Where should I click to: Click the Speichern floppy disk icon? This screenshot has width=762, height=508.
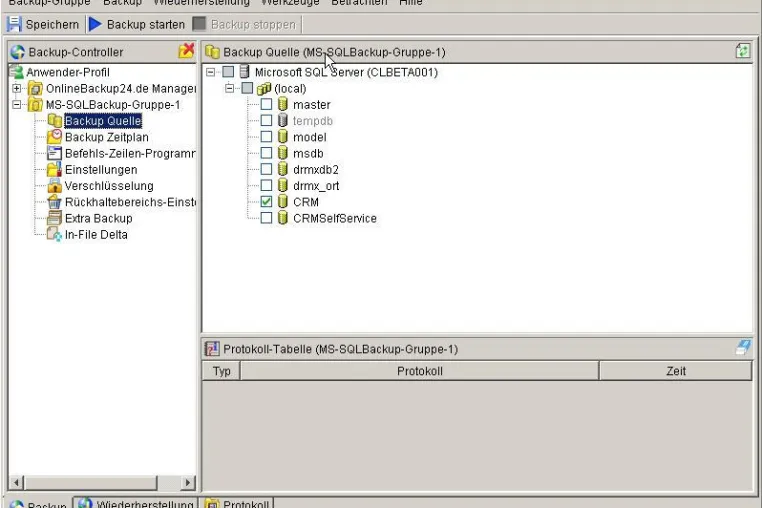(x=14, y=24)
